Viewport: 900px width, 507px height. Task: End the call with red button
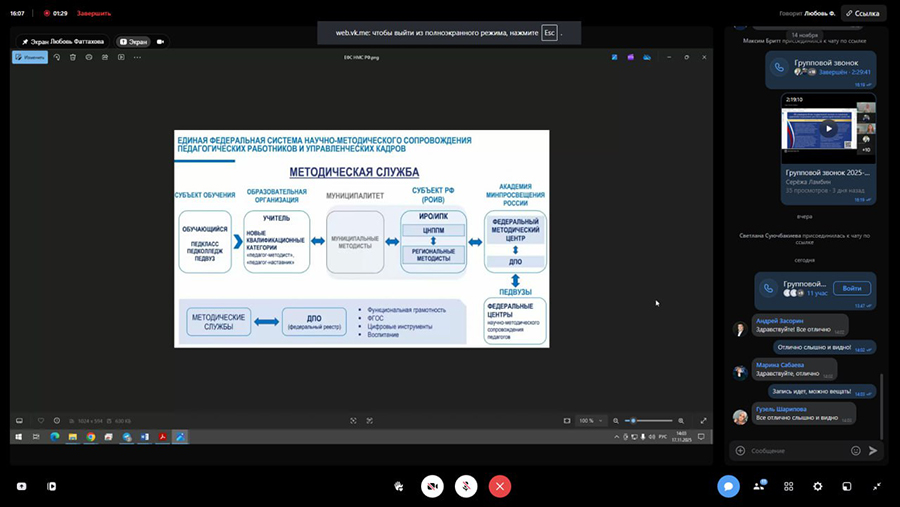(500, 486)
